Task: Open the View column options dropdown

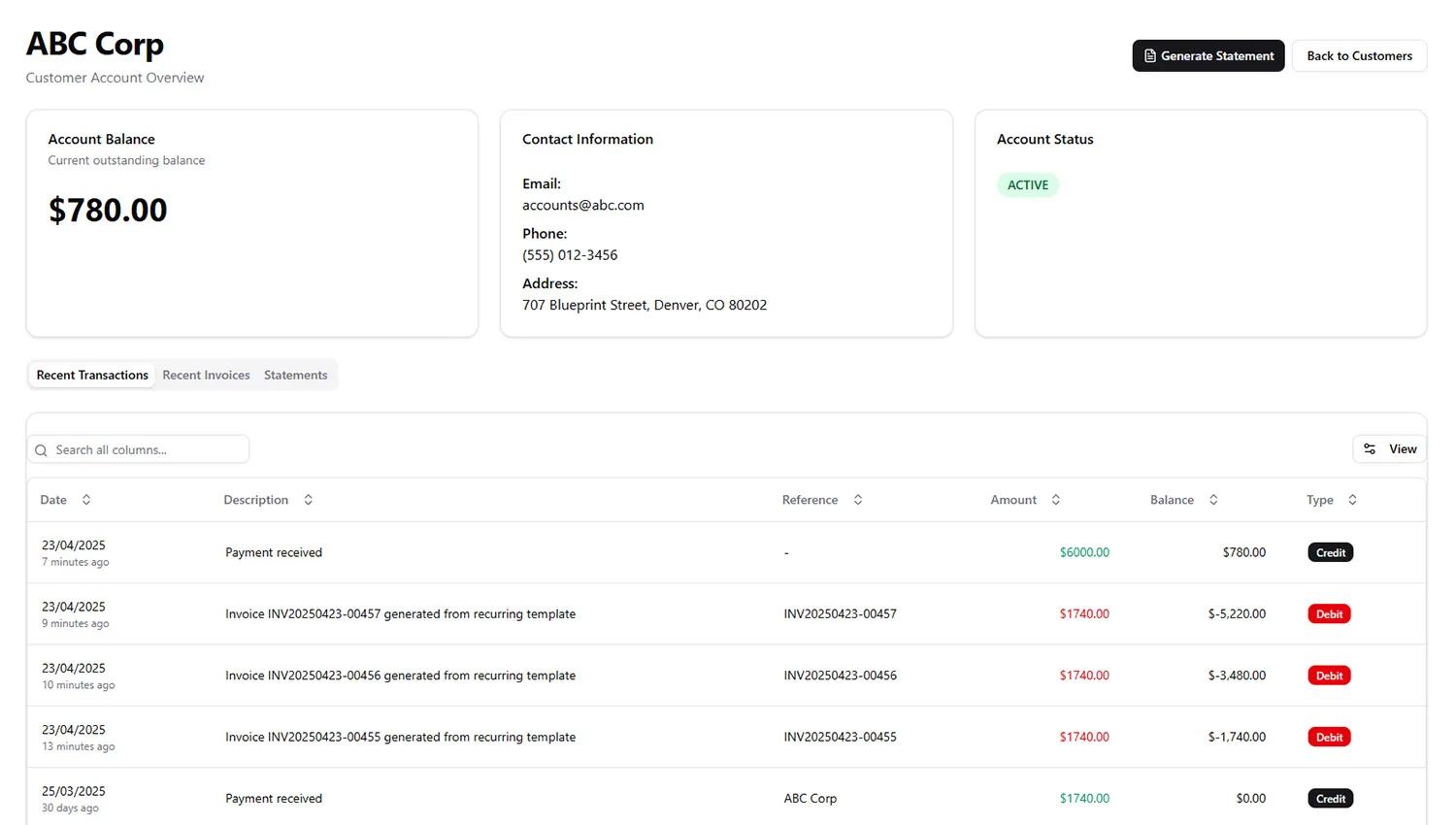Action: click(1389, 449)
